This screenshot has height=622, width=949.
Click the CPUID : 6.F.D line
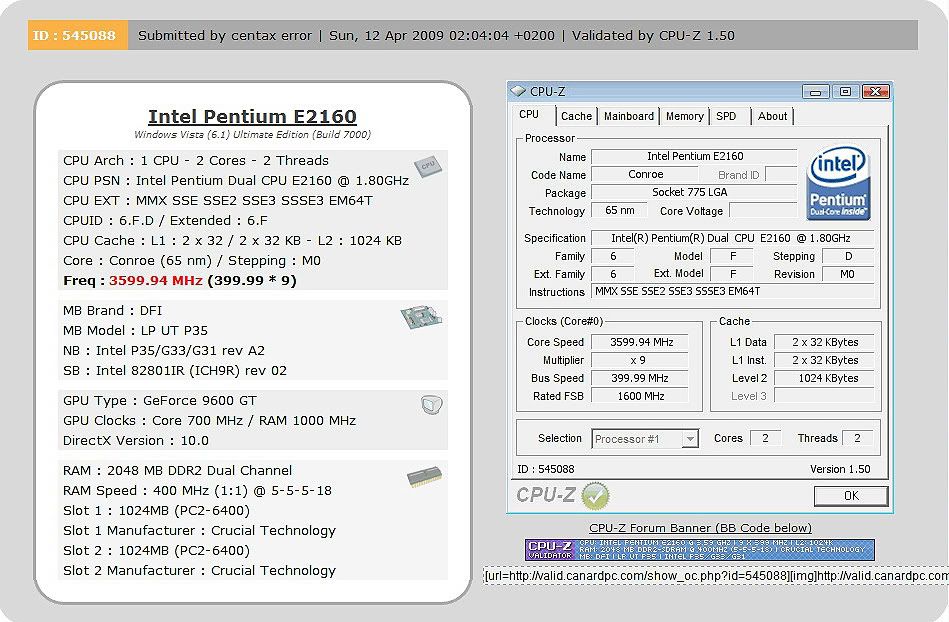pyautogui.click(x=165, y=220)
